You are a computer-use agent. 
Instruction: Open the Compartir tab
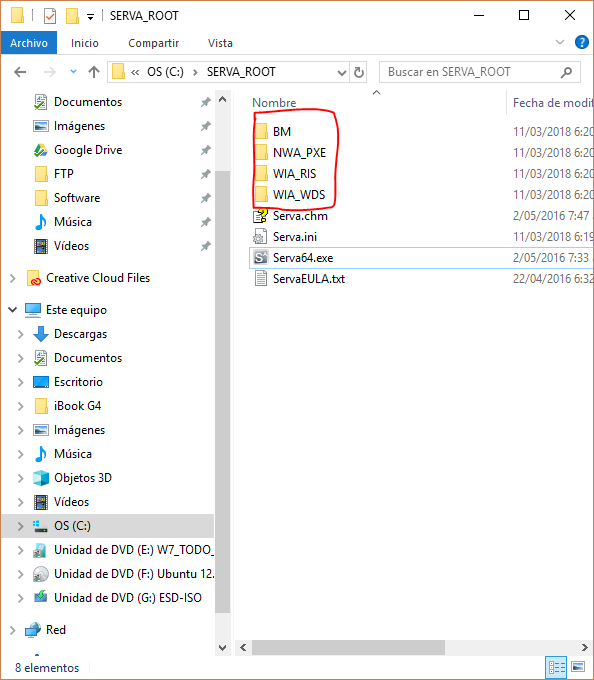coord(153,43)
